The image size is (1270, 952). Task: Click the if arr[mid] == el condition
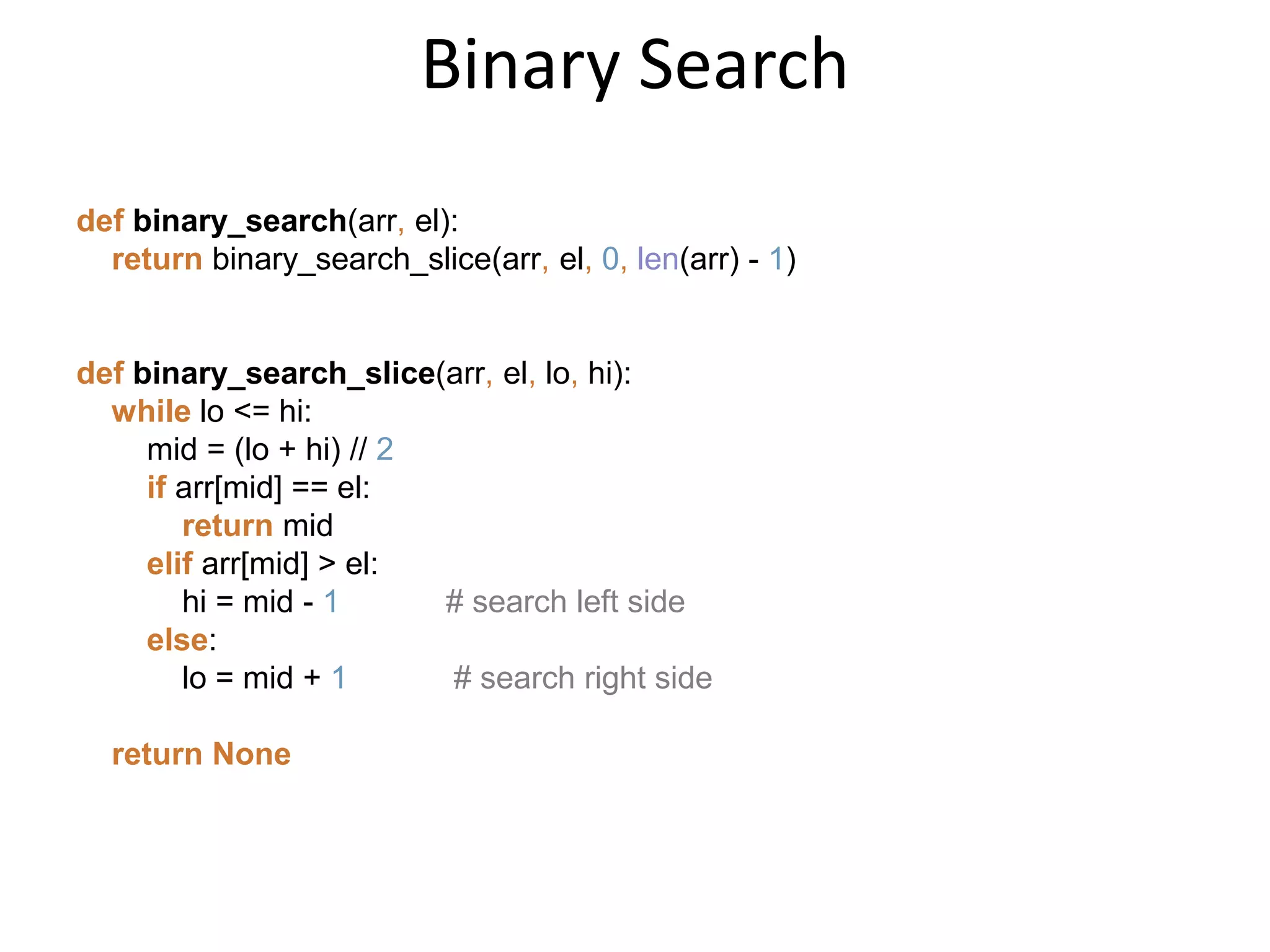pyautogui.click(x=258, y=488)
